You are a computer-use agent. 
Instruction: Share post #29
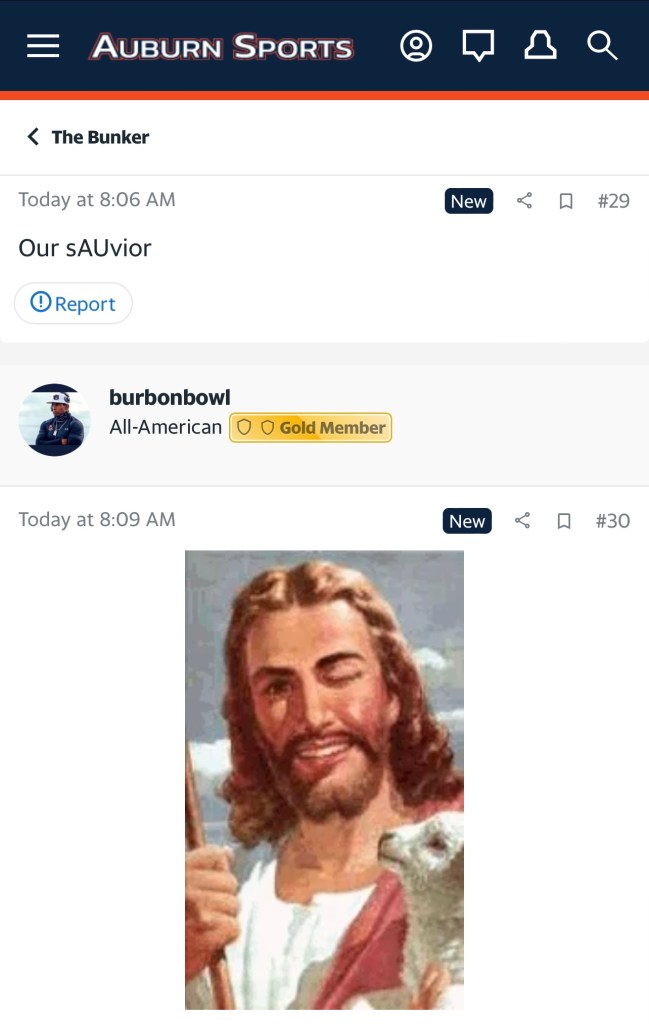[524, 200]
